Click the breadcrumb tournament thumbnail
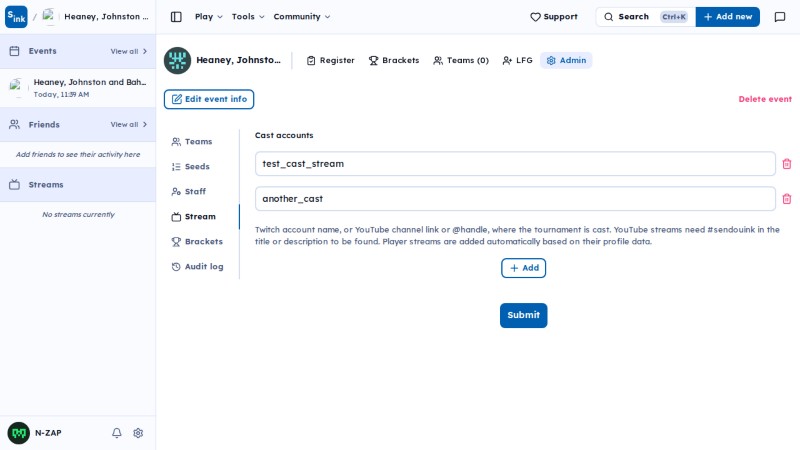 coord(49,17)
